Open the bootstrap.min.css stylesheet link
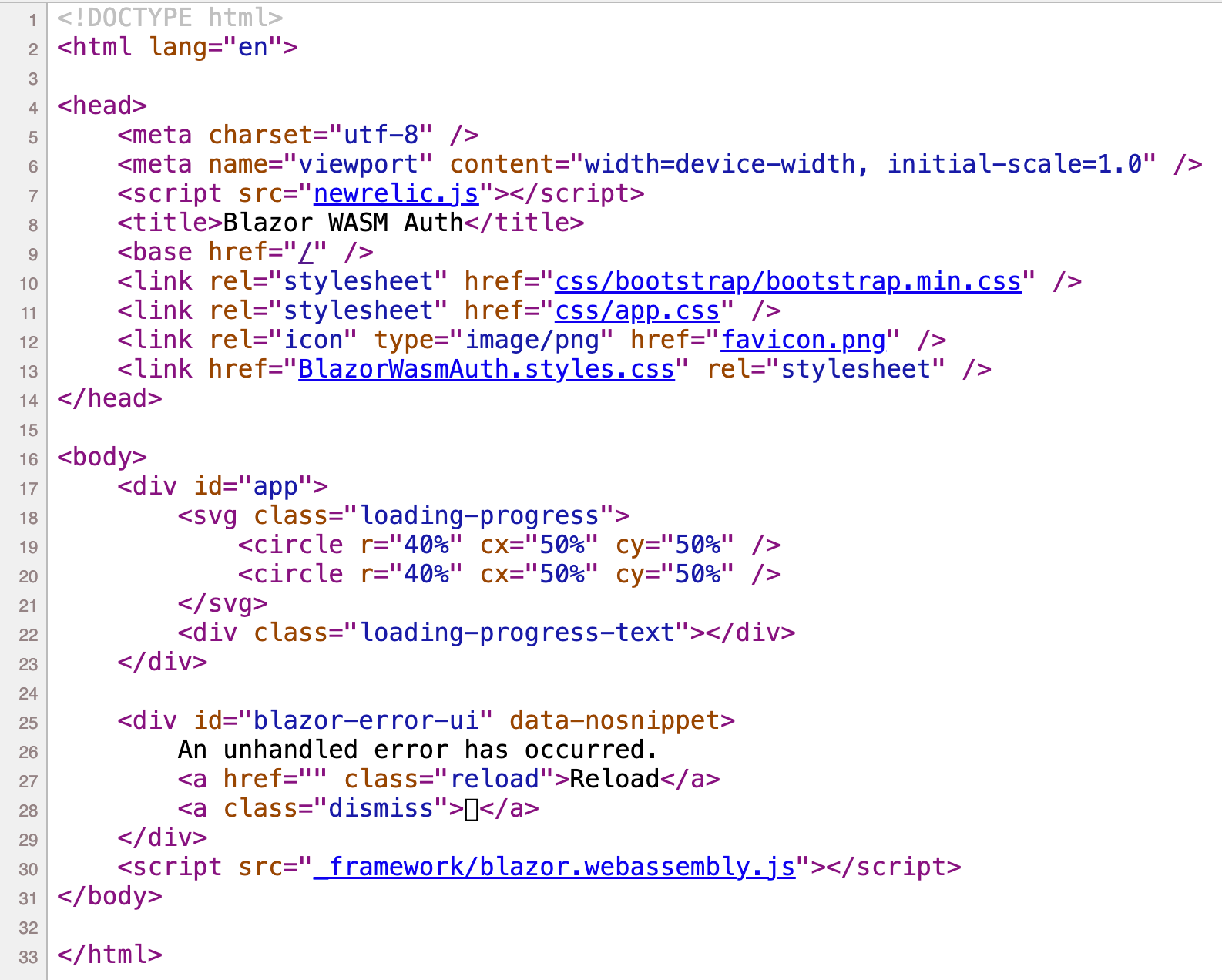This screenshot has width=1222, height=980. coord(787,281)
